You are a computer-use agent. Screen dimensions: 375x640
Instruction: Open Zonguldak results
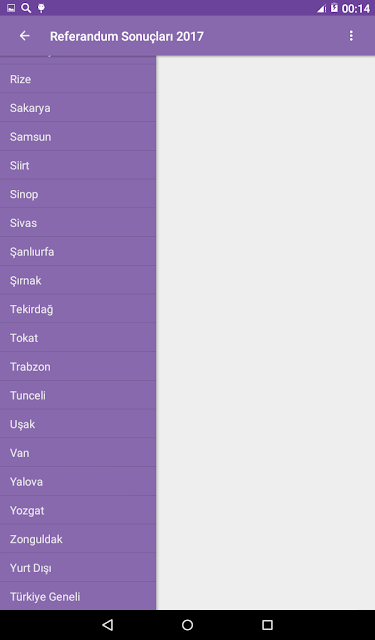click(78, 539)
